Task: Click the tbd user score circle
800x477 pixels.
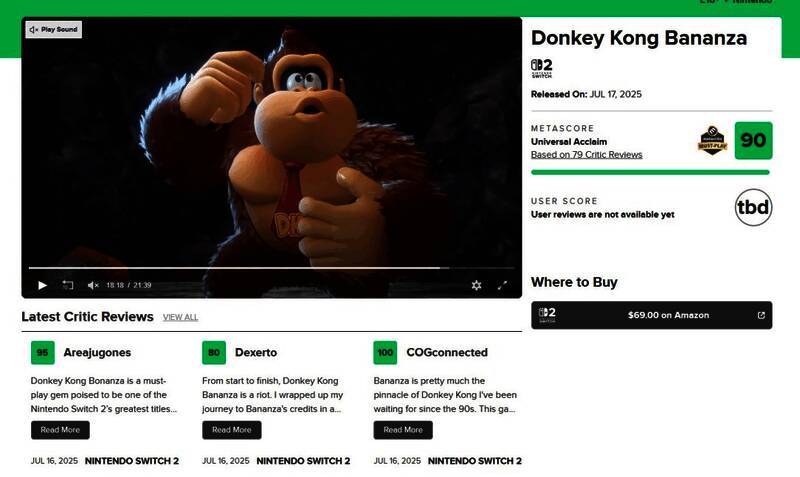Action: 753,207
